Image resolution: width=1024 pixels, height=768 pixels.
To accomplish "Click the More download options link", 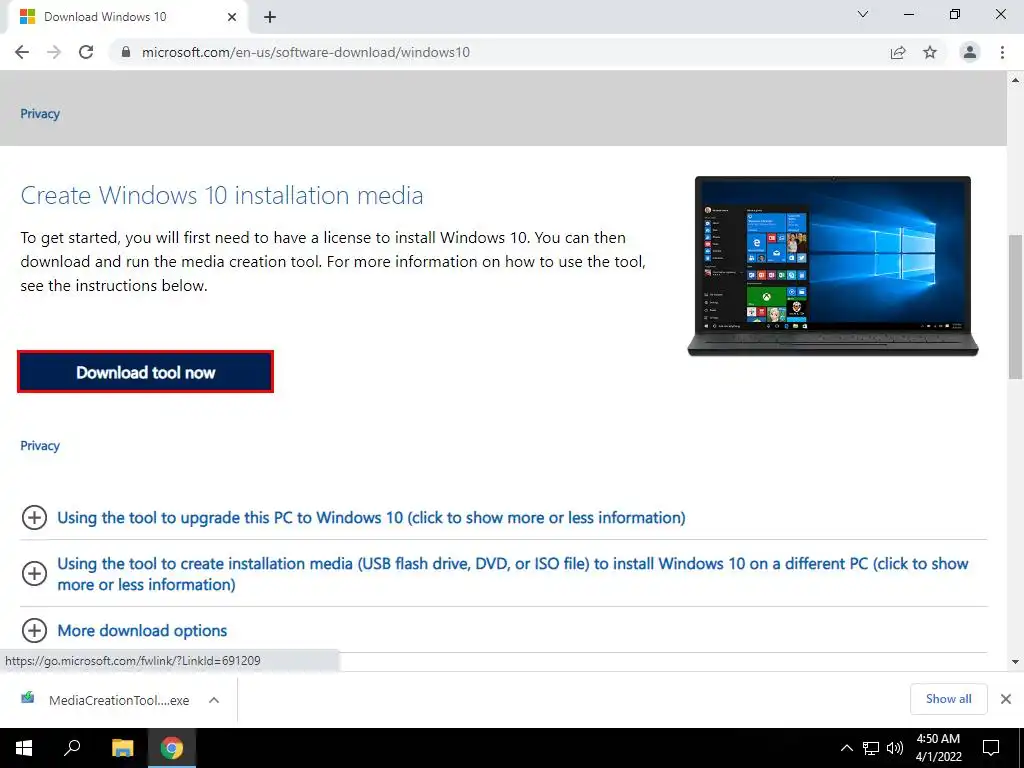I will coord(142,630).
